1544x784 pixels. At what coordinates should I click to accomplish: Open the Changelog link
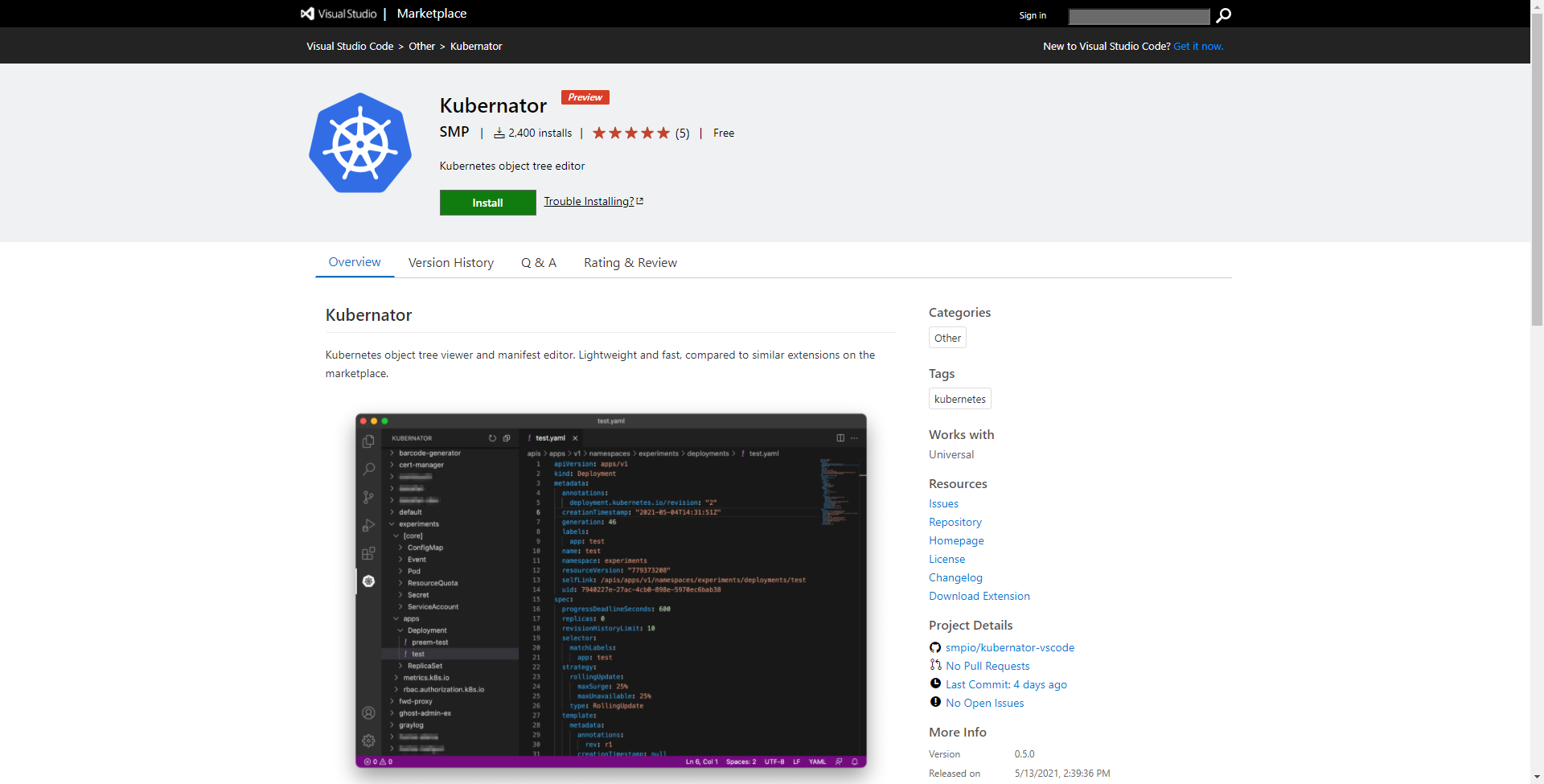point(955,577)
